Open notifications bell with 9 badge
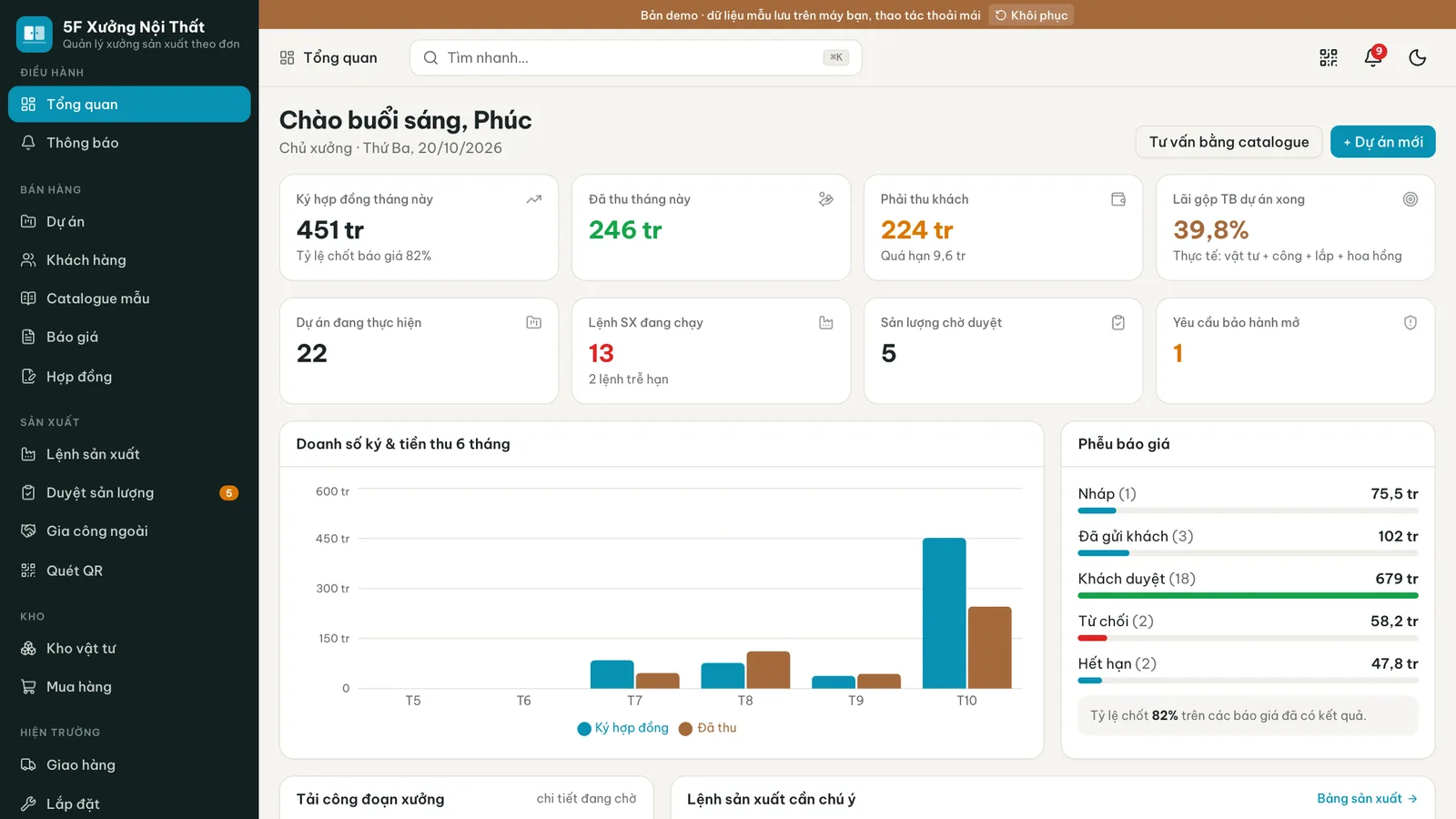 coord(1373,57)
